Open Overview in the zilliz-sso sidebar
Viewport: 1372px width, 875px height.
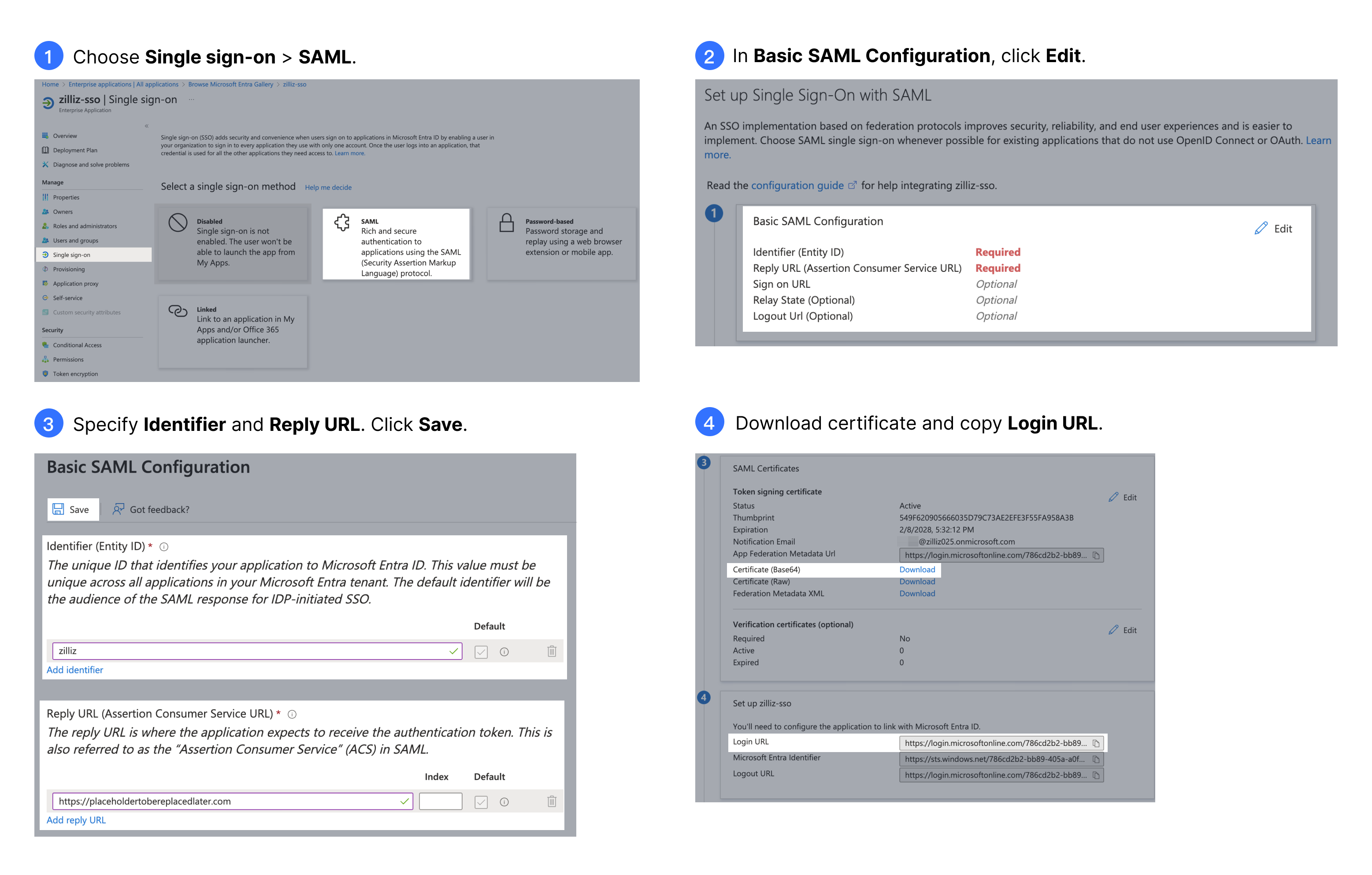coord(64,136)
